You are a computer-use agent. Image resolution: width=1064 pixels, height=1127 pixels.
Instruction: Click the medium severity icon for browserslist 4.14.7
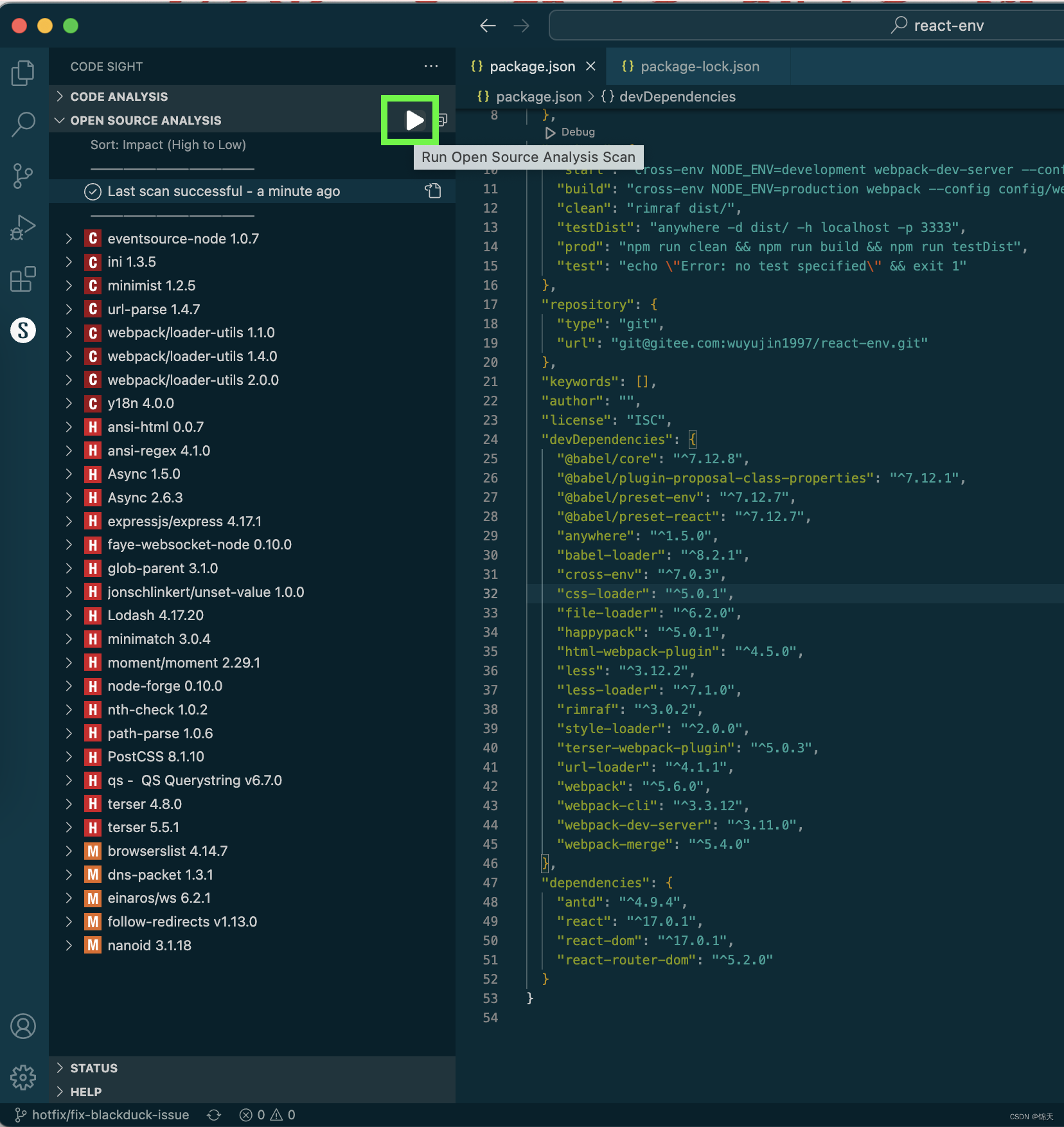click(93, 851)
